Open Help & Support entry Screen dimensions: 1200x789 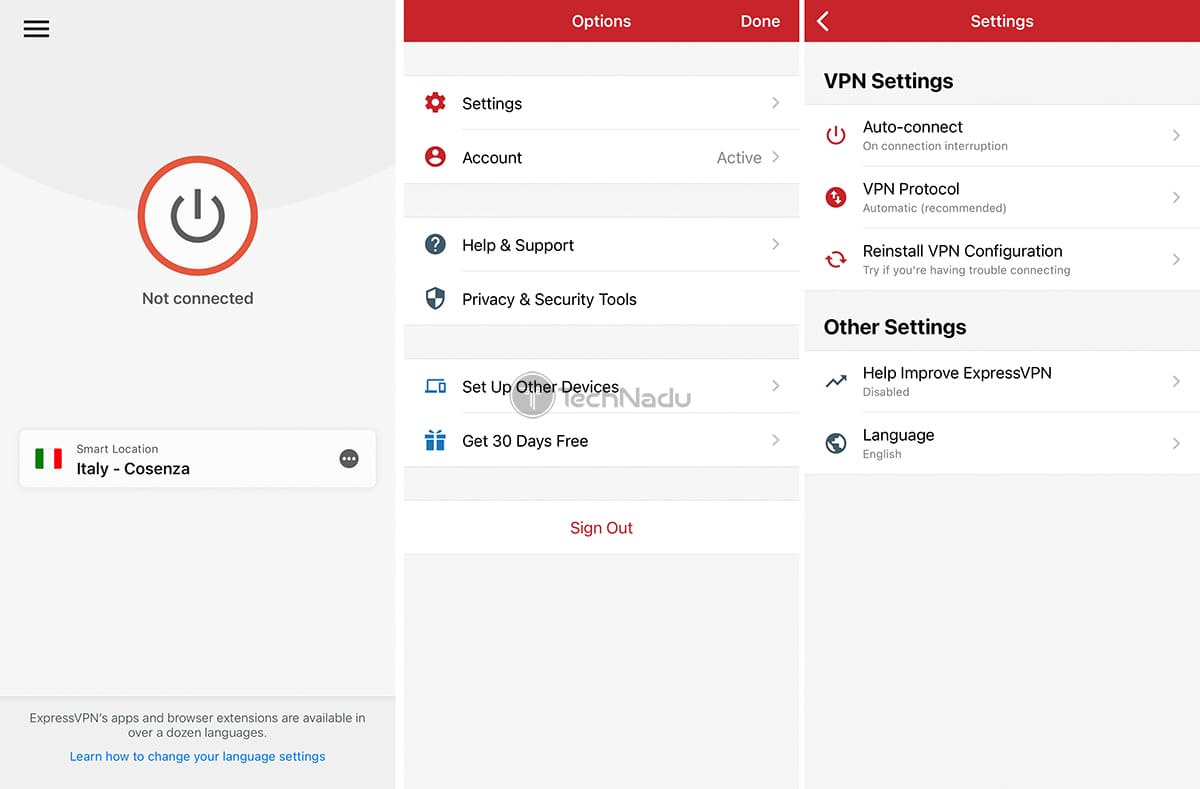(x=602, y=245)
